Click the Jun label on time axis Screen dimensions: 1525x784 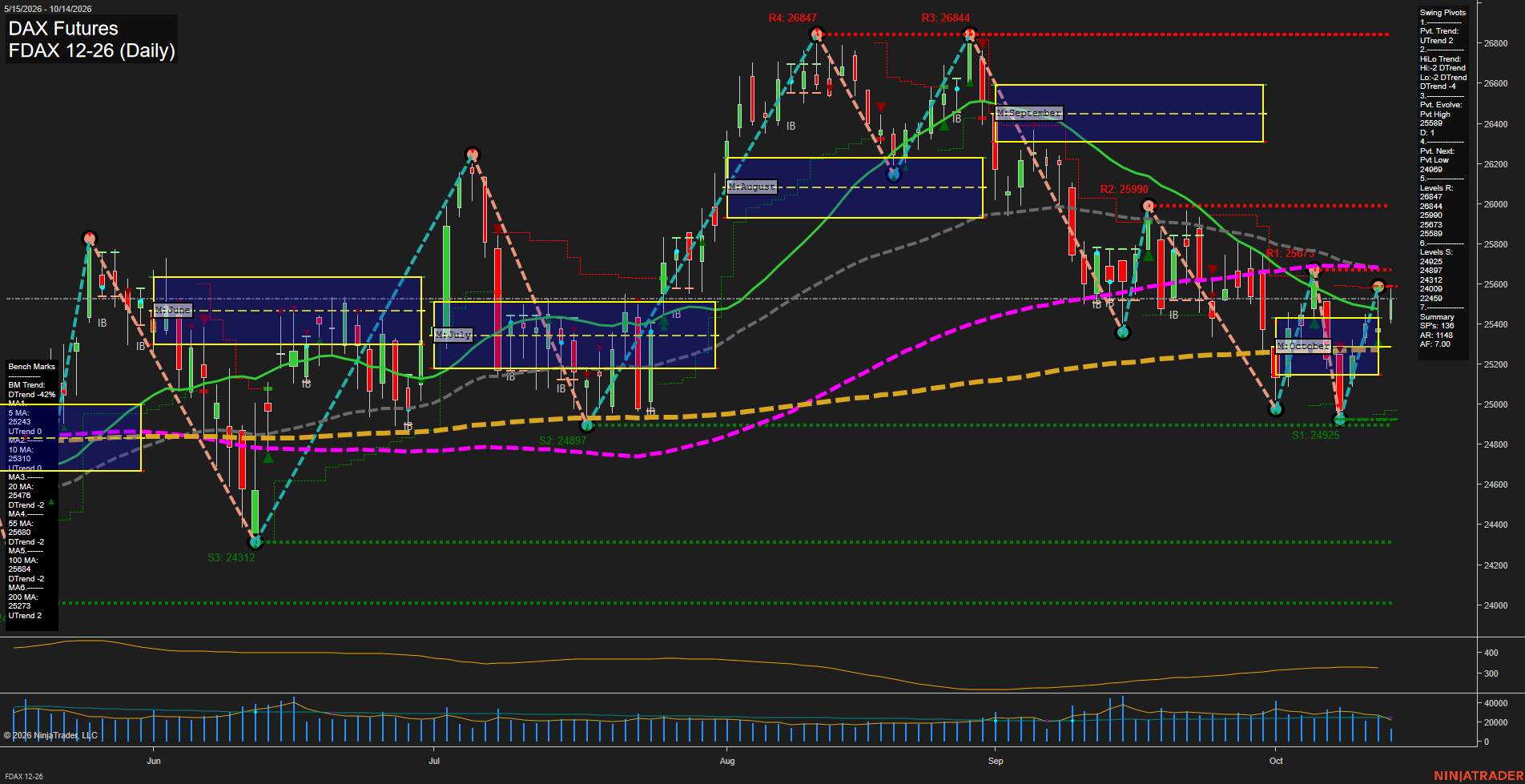154,761
